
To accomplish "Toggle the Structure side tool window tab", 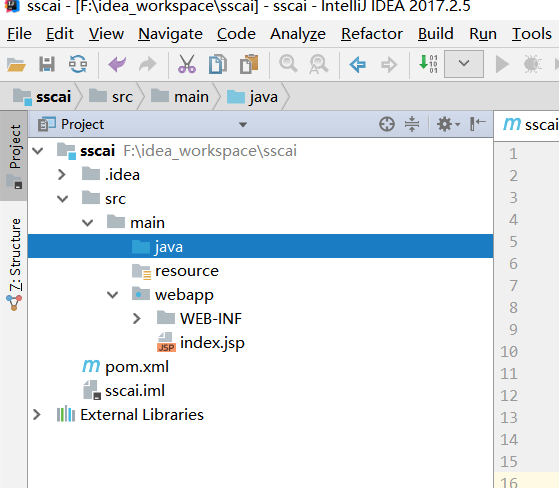I will pyautogui.click(x=14, y=264).
